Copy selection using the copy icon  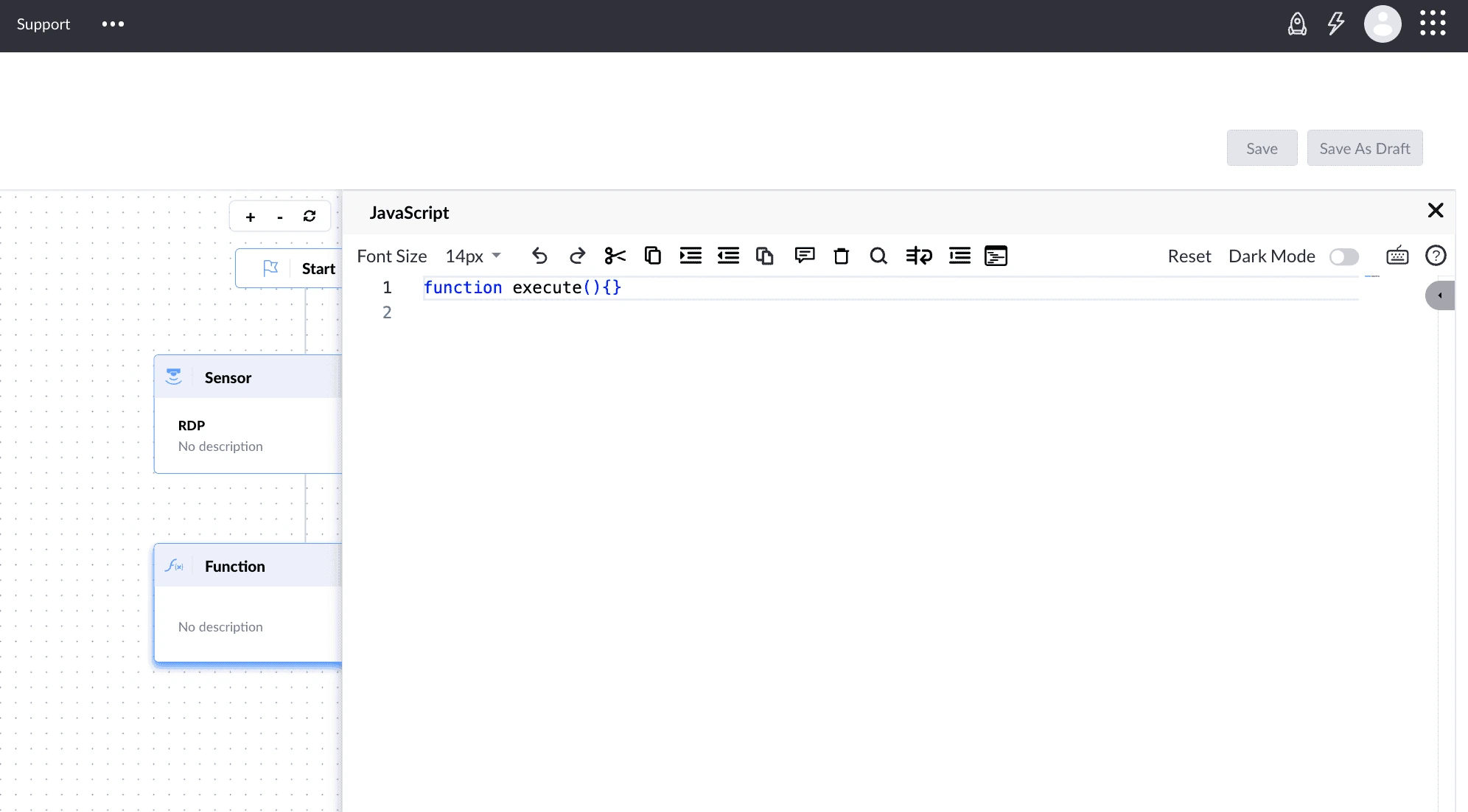pyautogui.click(x=652, y=256)
